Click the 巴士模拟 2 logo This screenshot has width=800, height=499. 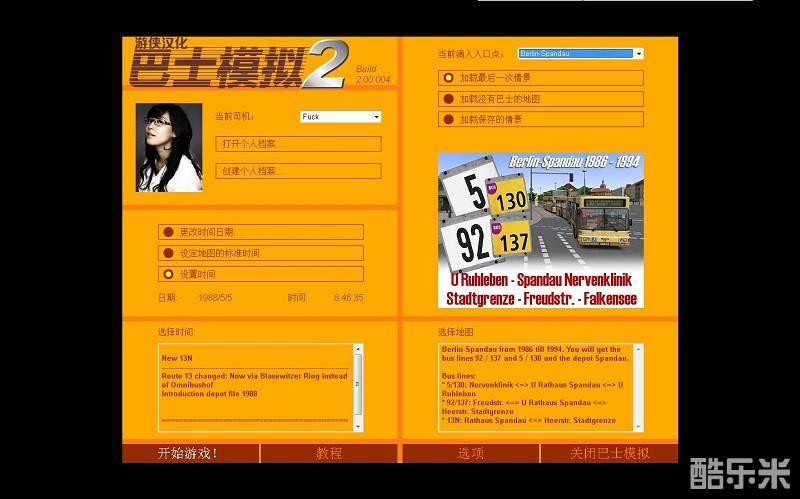[x=238, y=65]
